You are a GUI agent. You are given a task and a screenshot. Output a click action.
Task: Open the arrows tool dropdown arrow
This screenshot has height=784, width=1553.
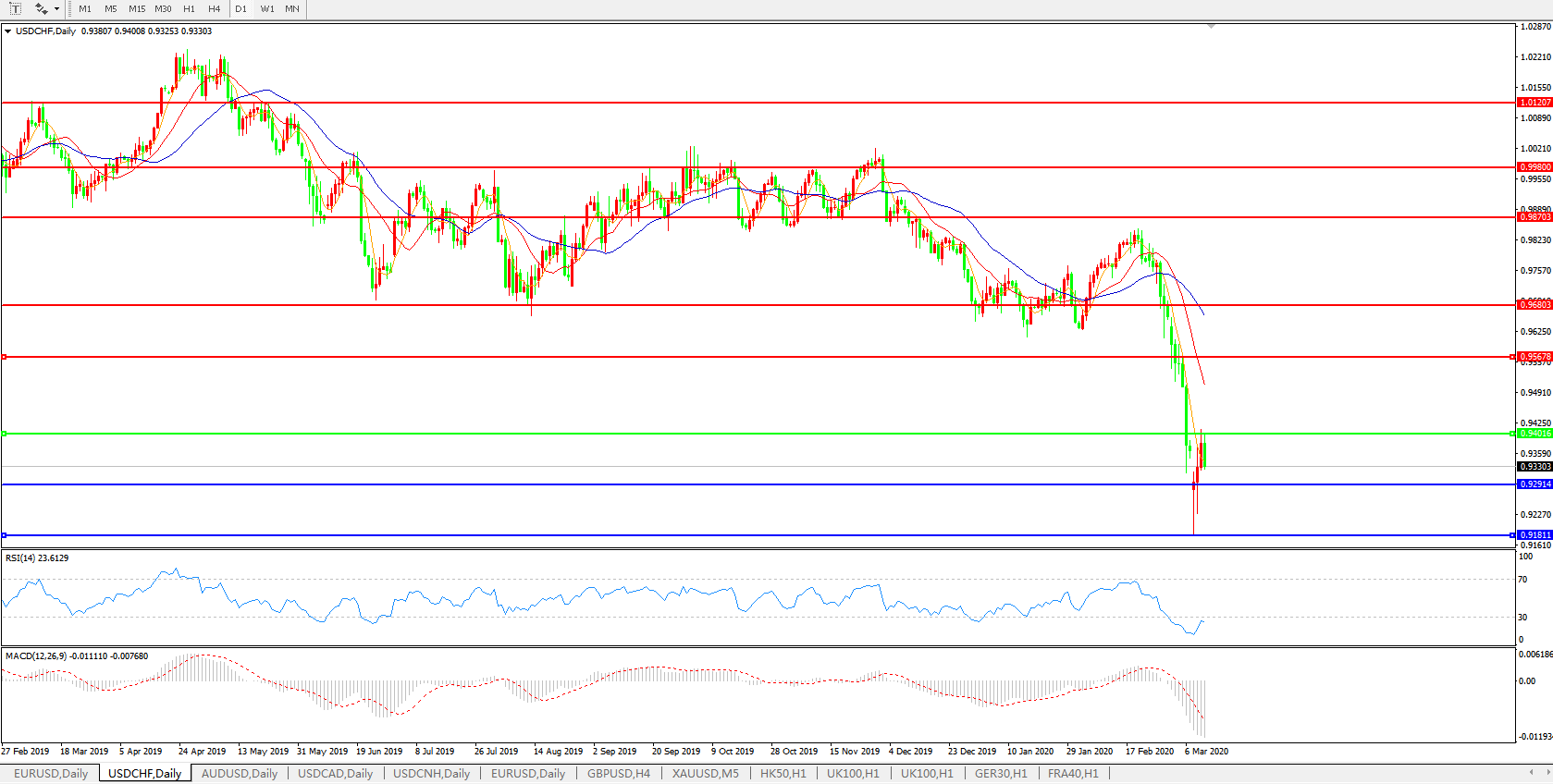(x=57, y=8)
